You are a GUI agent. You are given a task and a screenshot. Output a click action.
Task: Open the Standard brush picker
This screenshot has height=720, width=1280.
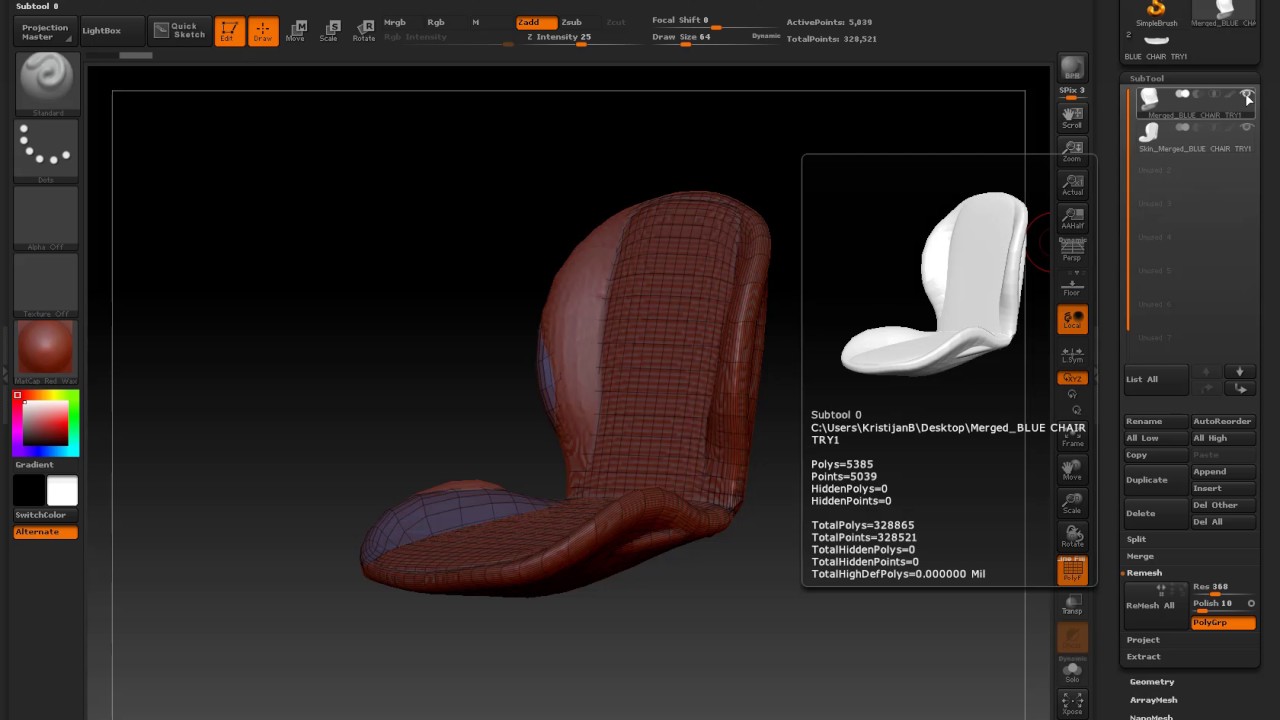(46, 84)
